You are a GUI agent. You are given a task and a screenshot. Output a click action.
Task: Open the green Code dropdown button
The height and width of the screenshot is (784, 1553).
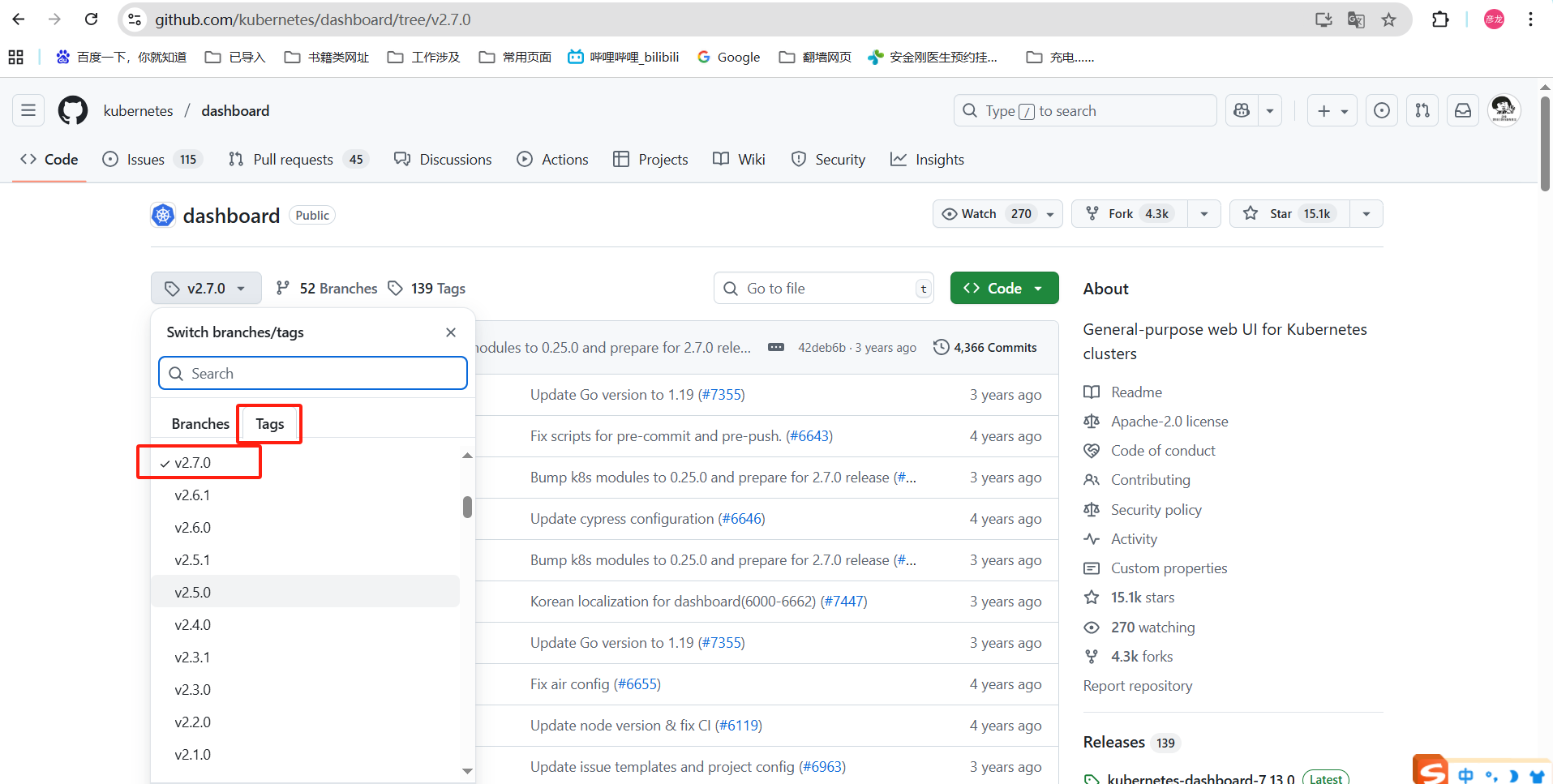[x=1004, y=288]
